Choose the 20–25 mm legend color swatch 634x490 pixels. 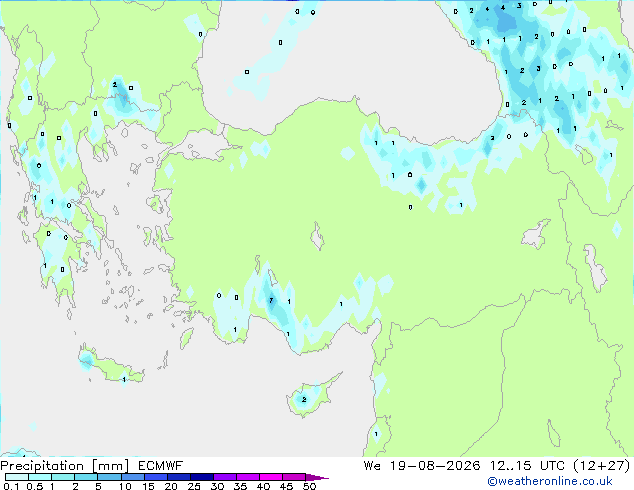point(178,477)
